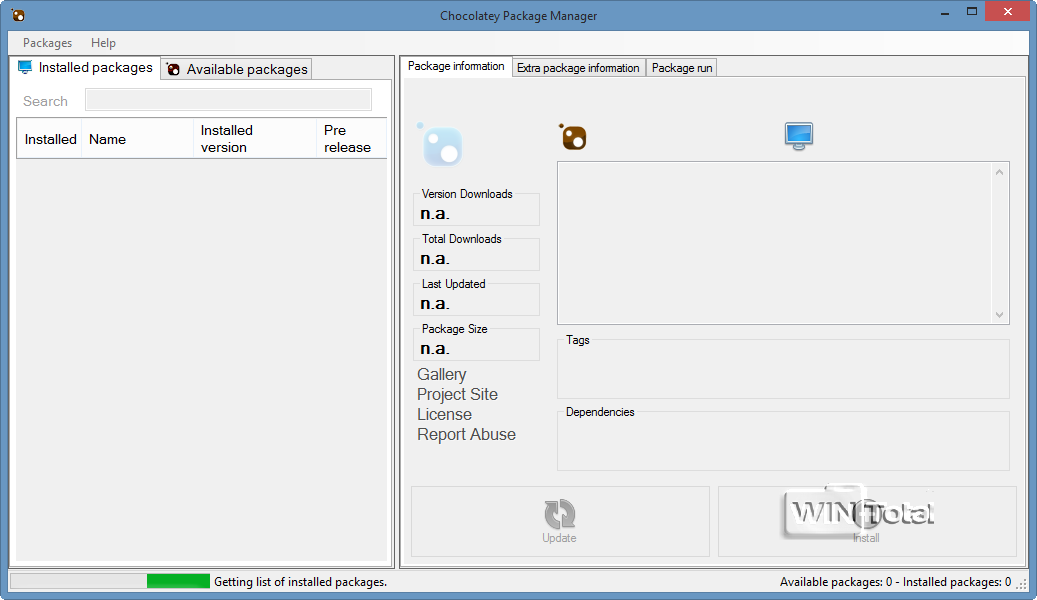Open the Extra package information tab

pos(578,68)
